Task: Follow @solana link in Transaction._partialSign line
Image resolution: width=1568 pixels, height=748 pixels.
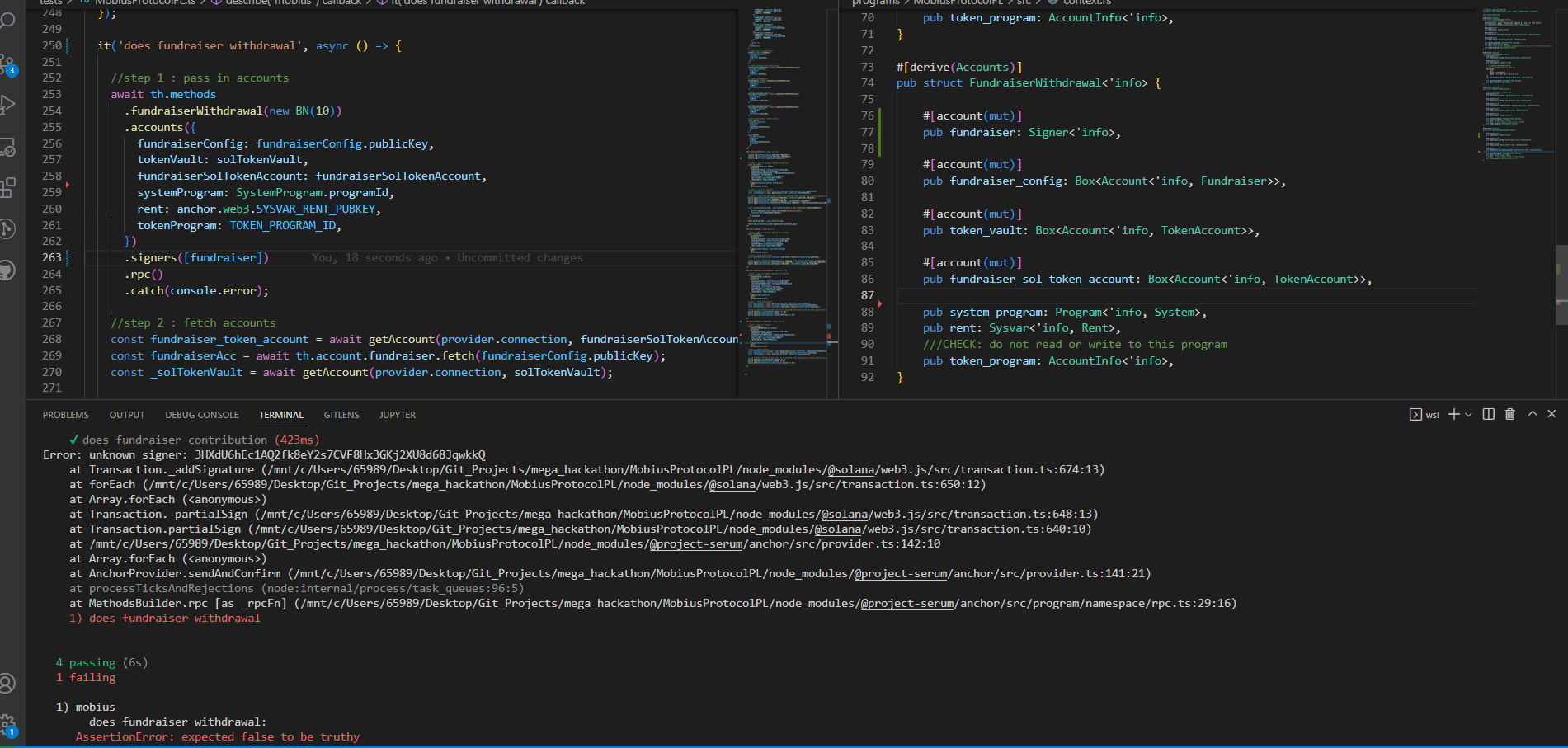Action: (x=844, y=514)
